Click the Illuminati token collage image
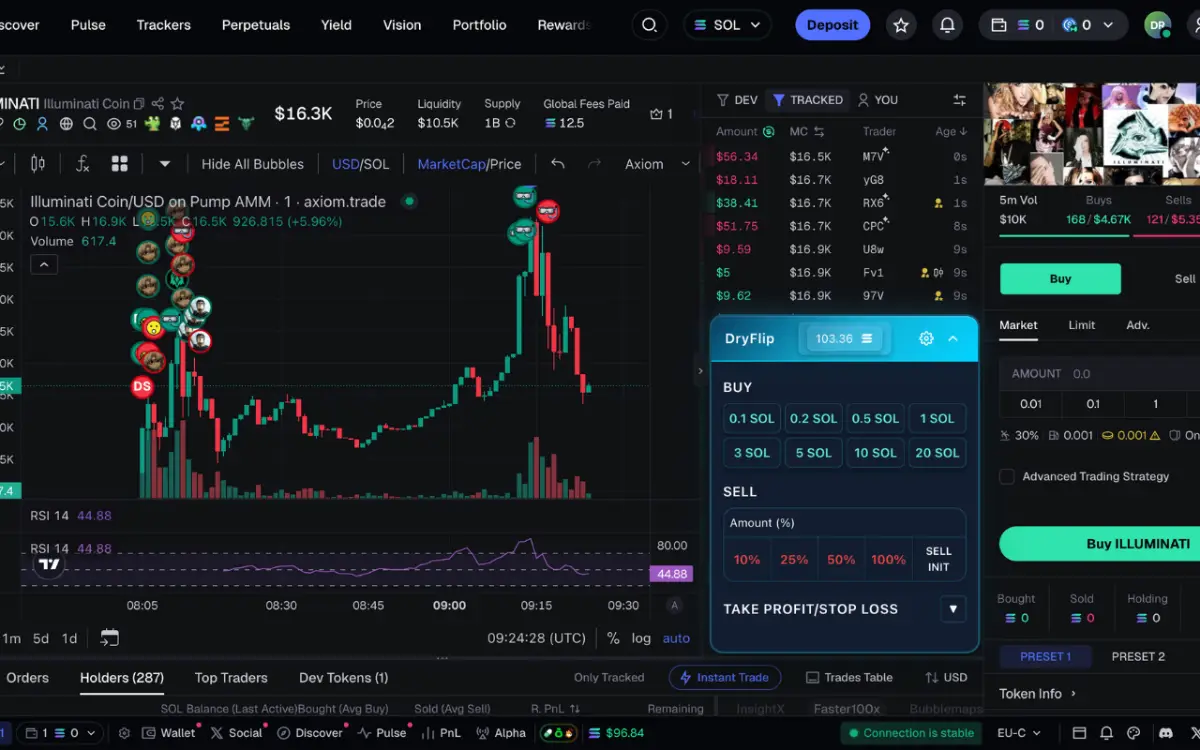 (x=1092, y=133)
